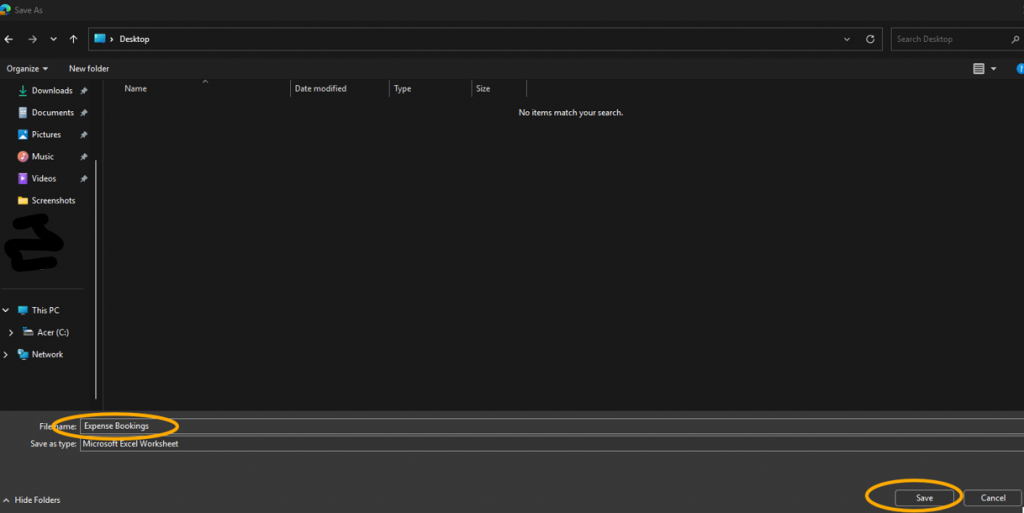The height and width of the screenshot is (513, 1024).
Task: Create a New folder
Action: pyautogui.click(x=89, y=69)
